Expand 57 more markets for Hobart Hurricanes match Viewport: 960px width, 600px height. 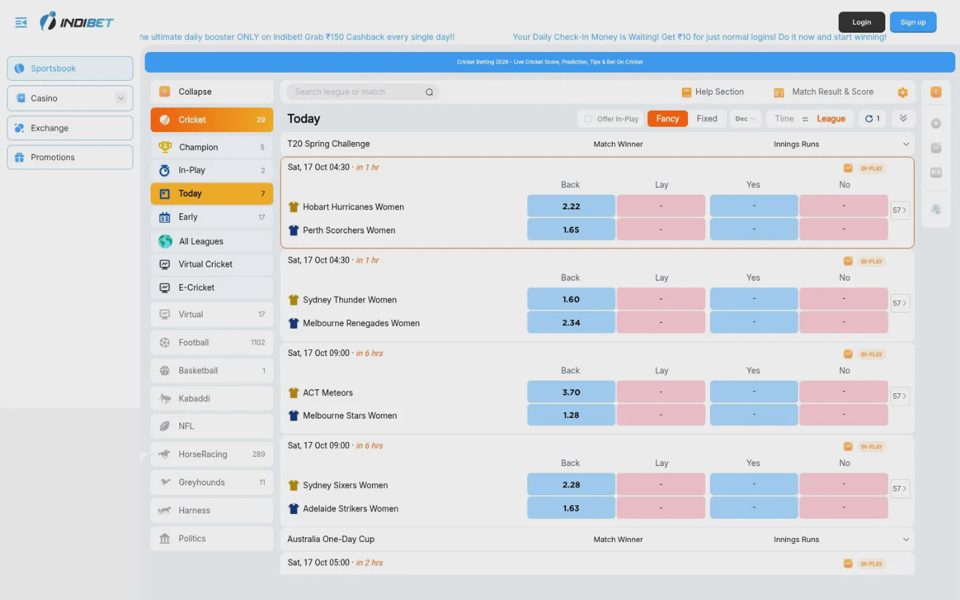pyautogui.click(x=899, y=210)
